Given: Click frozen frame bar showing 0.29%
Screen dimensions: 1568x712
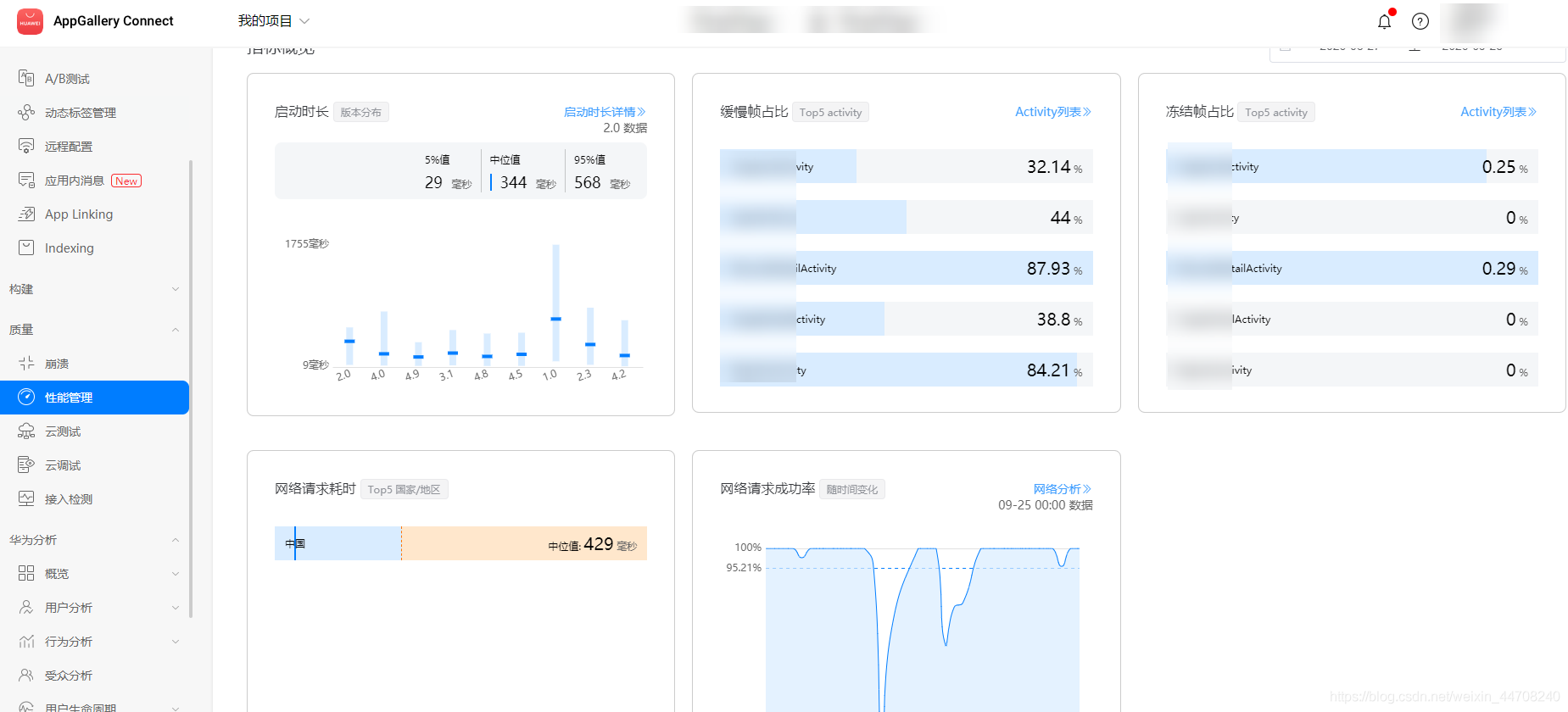Looking at the screenshot, I should (1352, 268).
